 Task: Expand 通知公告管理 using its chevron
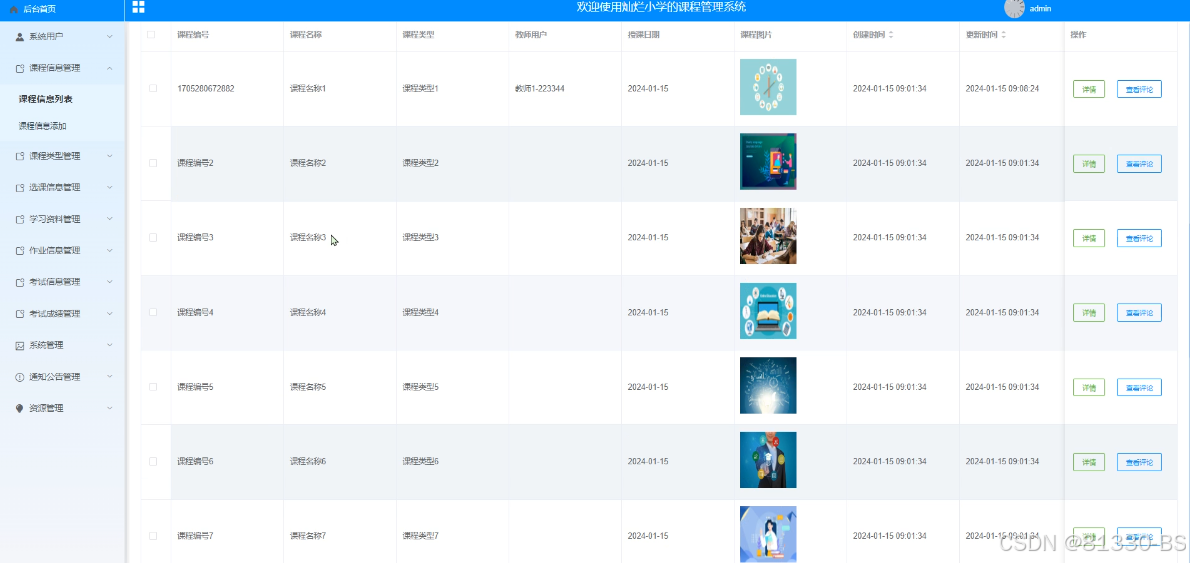click(110, 377)
